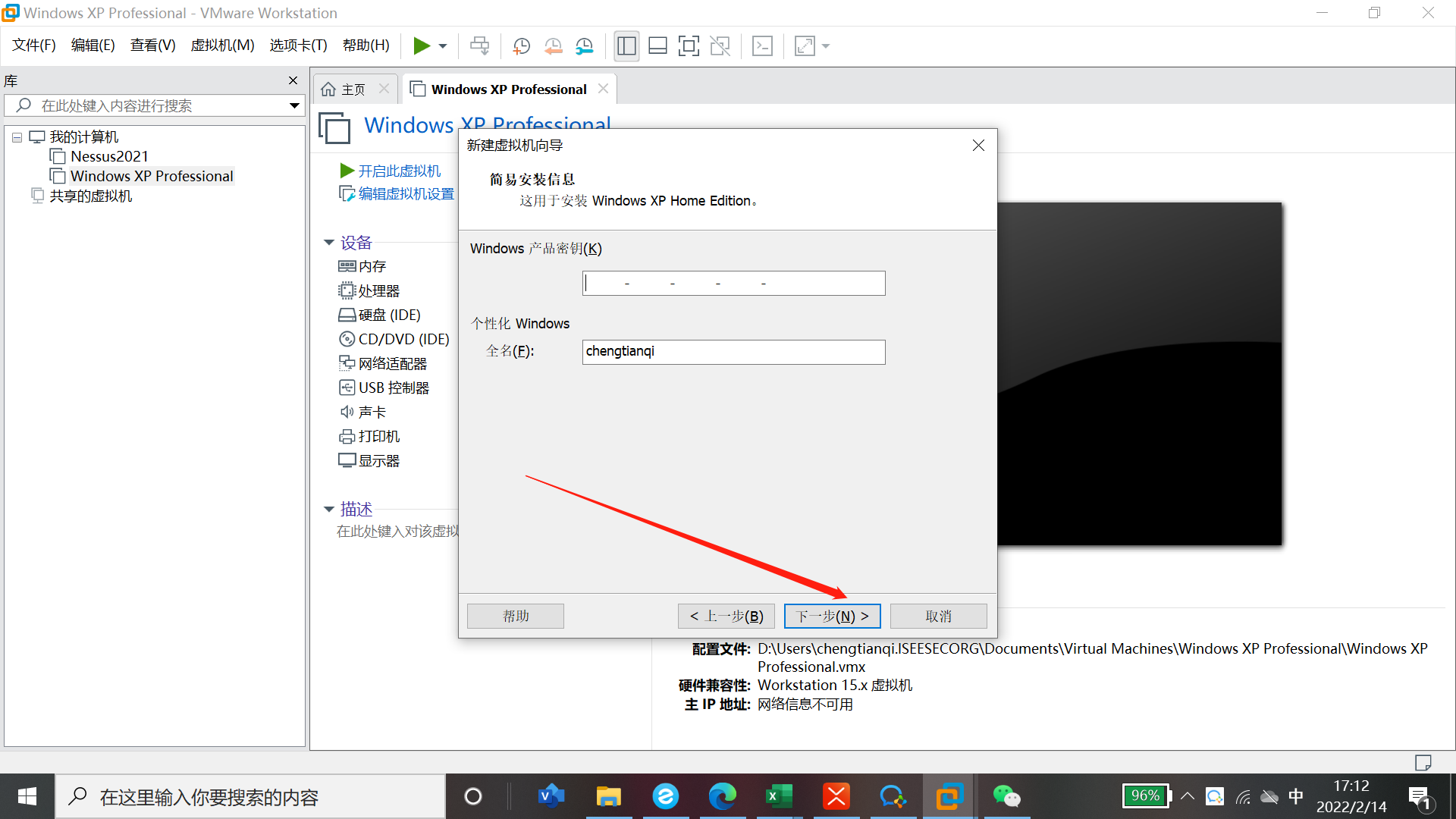Open the 帮助(H) menu
Viewport: 1456px width, 819px height.
point(366,45)
